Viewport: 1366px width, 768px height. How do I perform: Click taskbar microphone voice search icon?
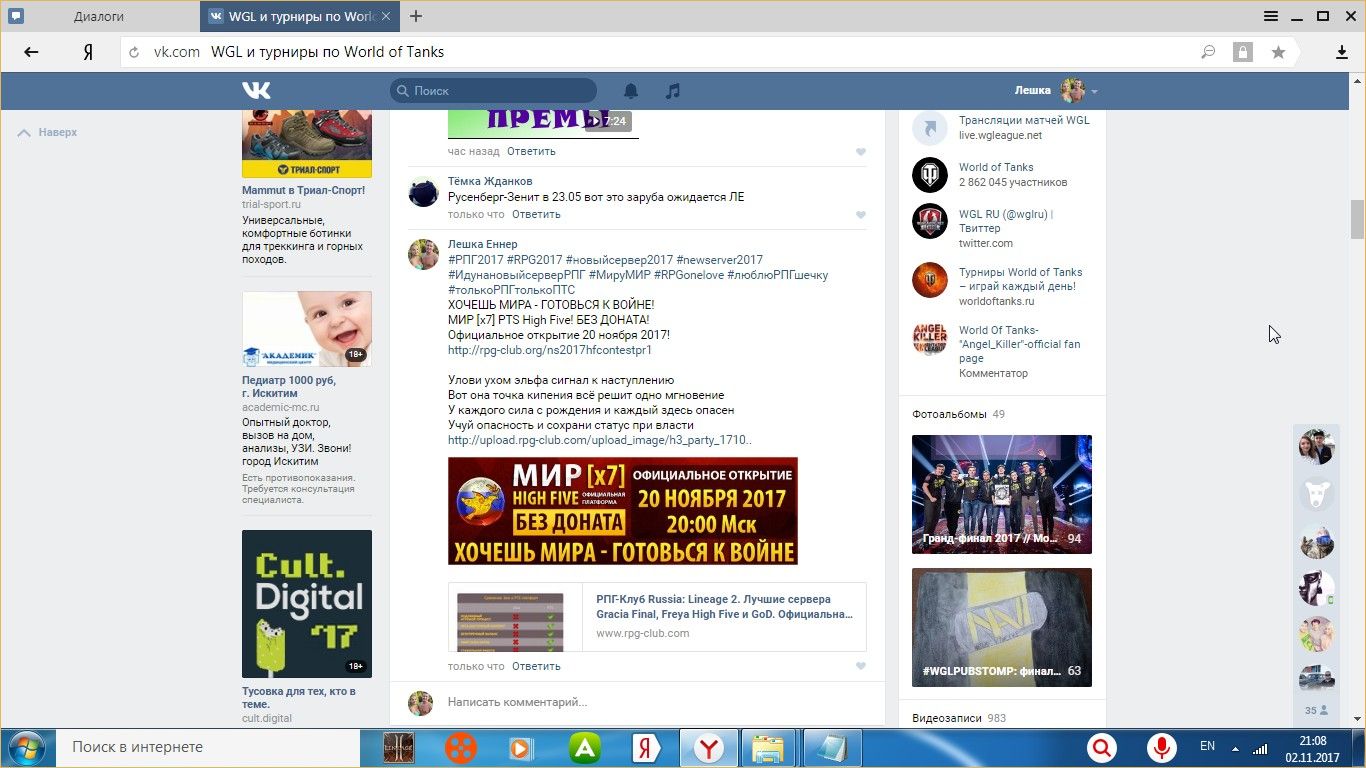tap(1161, 747)
